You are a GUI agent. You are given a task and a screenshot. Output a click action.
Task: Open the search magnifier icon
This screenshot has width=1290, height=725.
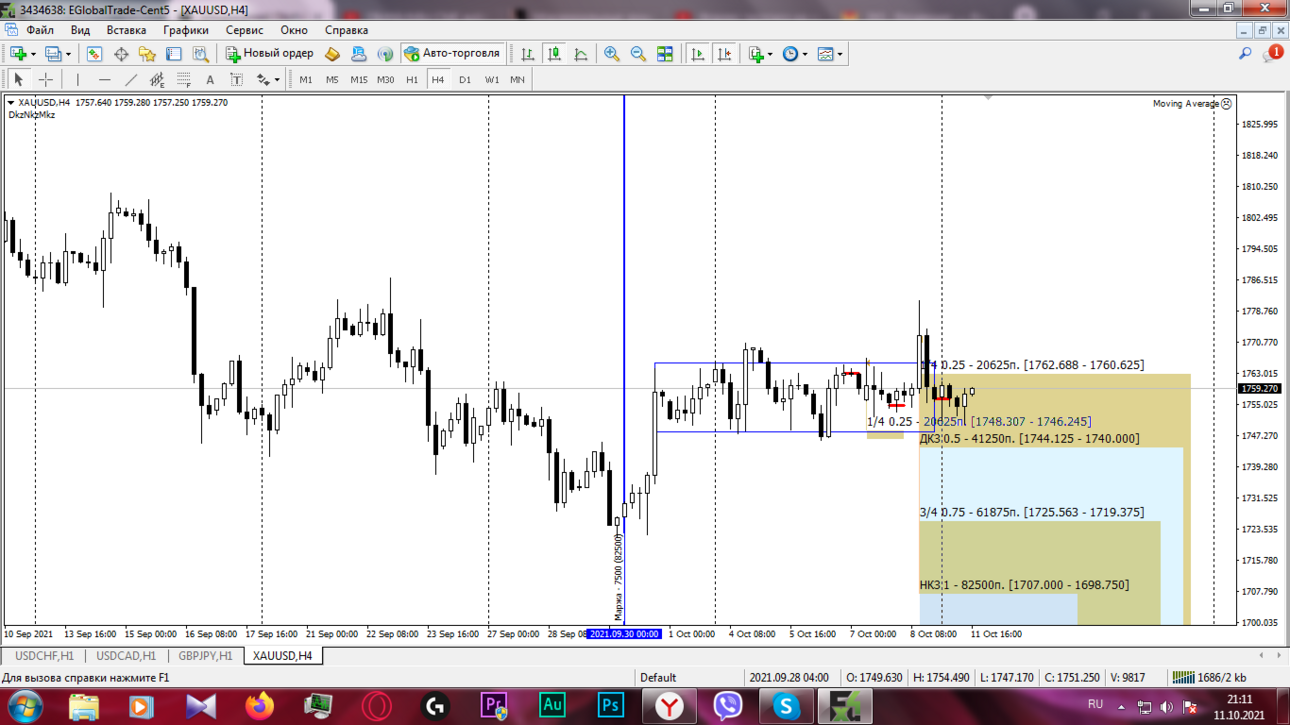[1245, 54]
